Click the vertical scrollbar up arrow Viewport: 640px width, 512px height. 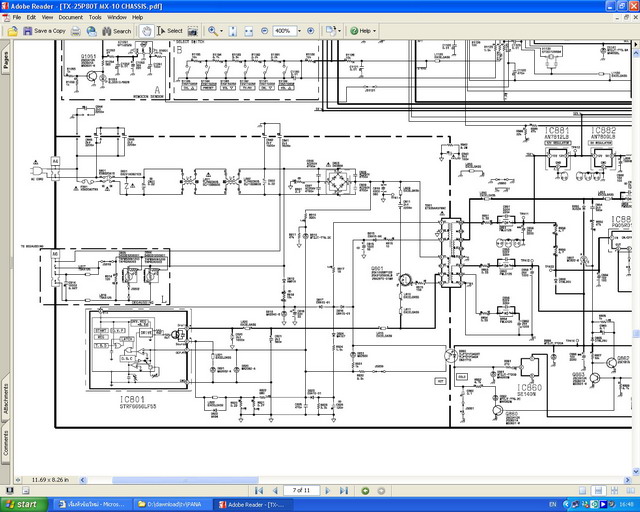(x=636, y=53)
